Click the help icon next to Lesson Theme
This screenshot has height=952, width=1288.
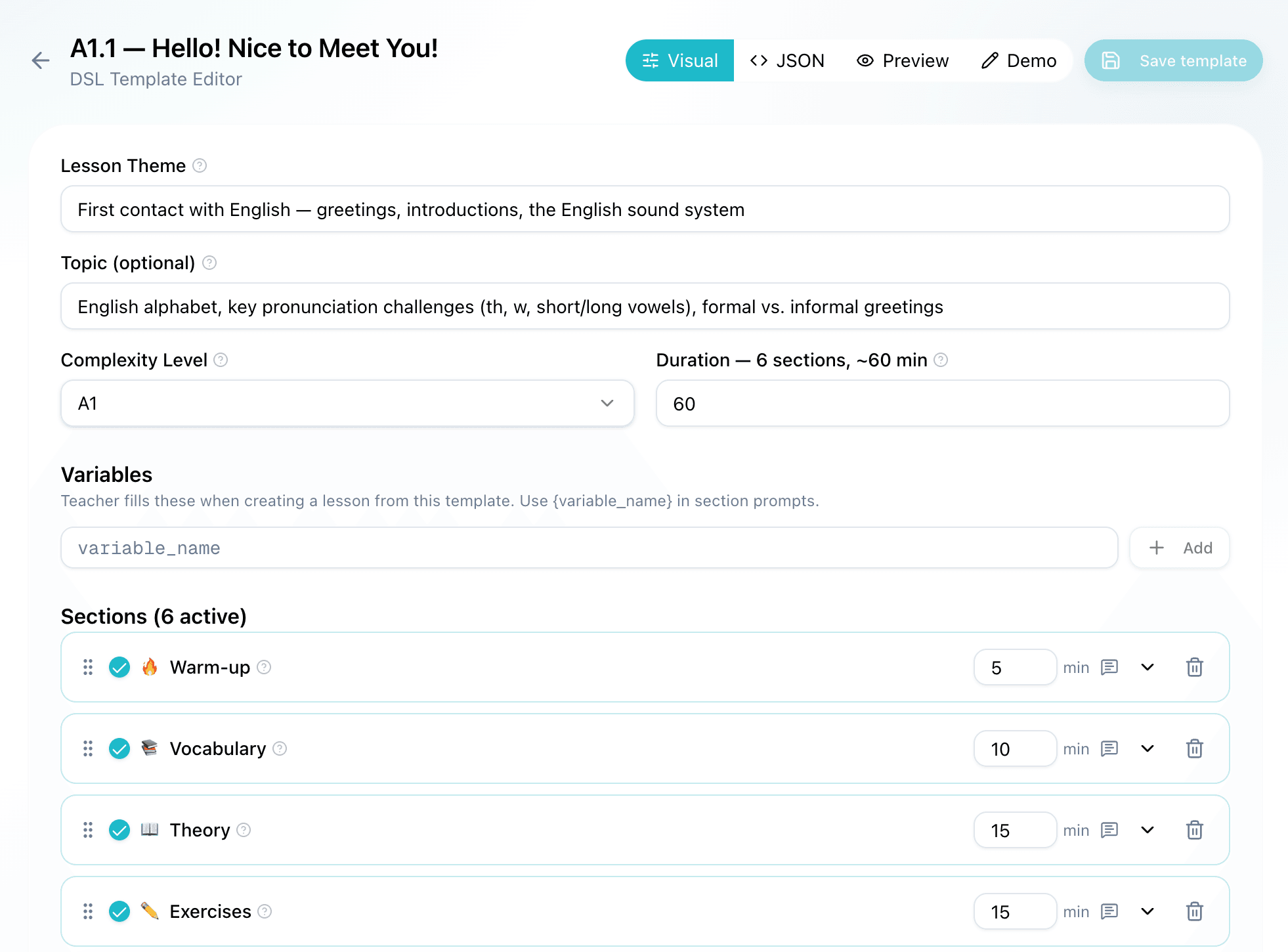click(199, 166)
